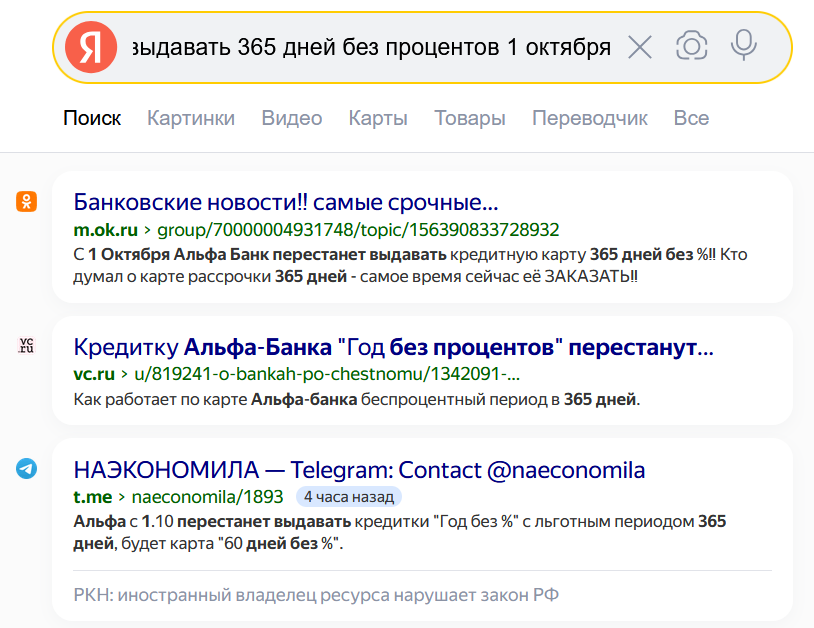
Task: Open t.me domain link
Action: [92, 497]
